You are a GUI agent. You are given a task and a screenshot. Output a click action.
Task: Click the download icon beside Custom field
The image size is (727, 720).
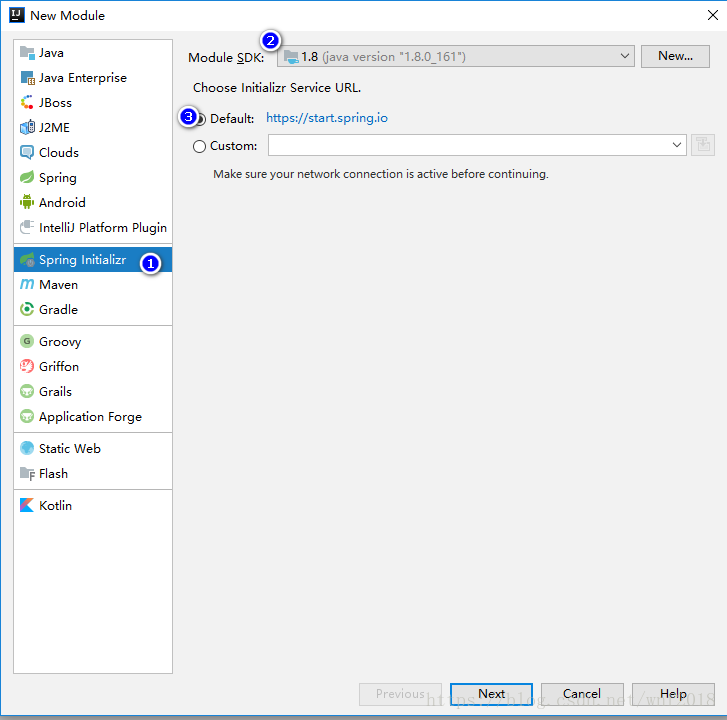[x=702, y=145]
